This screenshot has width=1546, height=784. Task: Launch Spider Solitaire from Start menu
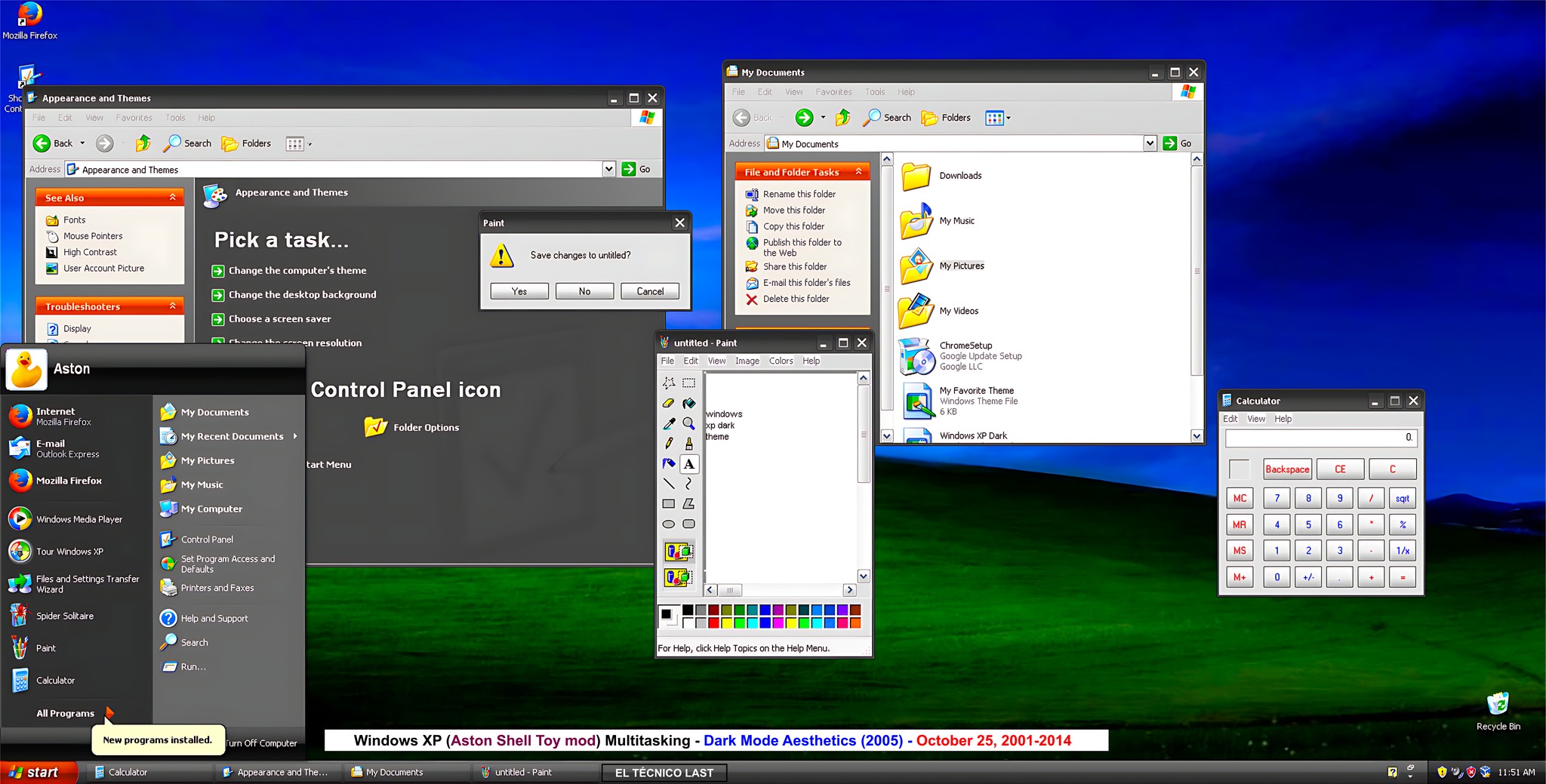pyautogui.click(x=53, y=616)
